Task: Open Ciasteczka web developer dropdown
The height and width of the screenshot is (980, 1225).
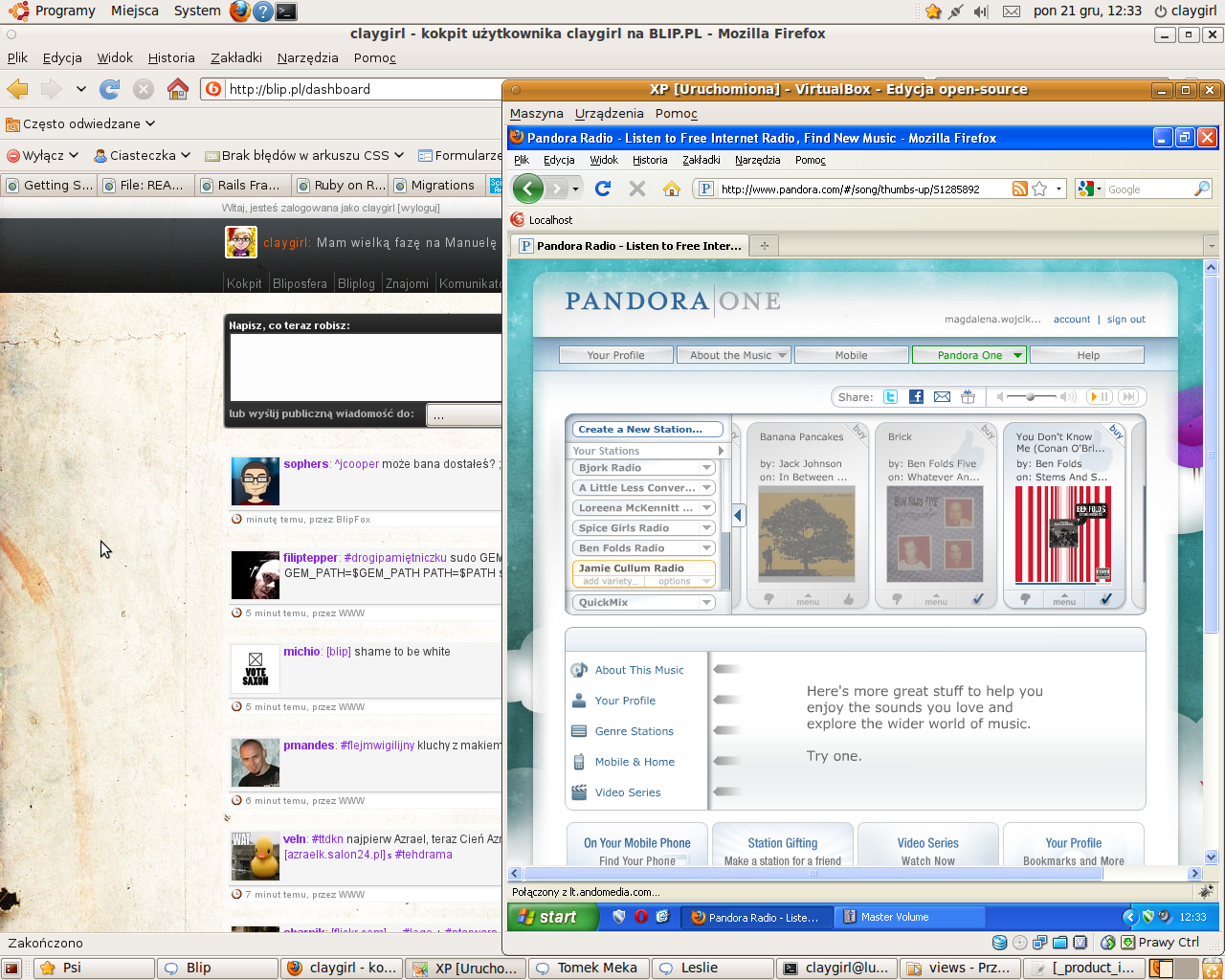Action: [143, 155]
